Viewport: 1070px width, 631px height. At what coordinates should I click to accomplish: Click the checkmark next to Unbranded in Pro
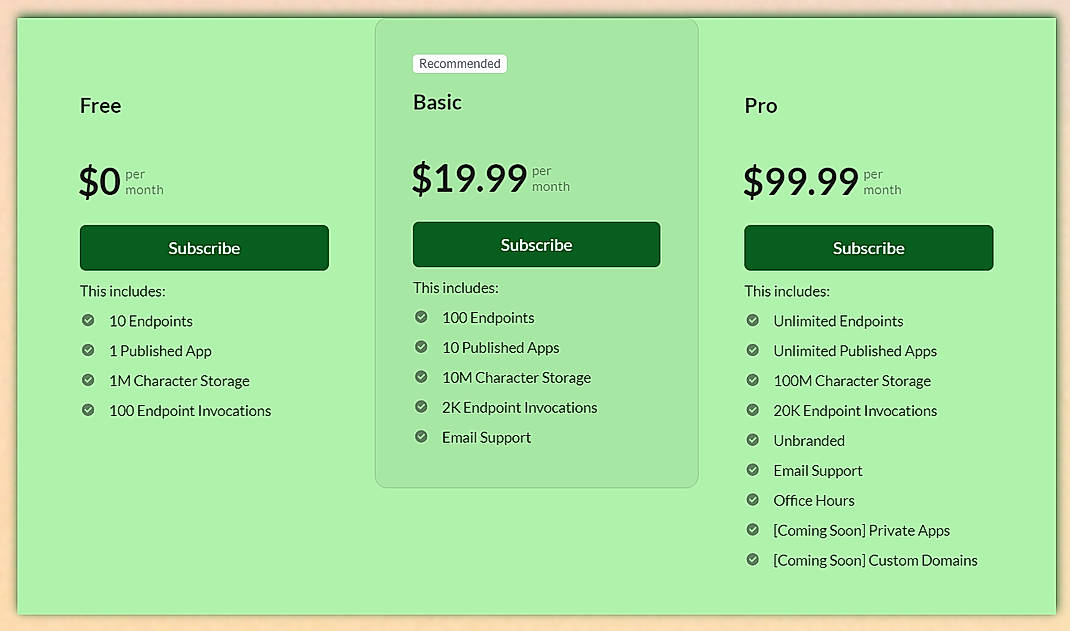(x=752, y=441)
